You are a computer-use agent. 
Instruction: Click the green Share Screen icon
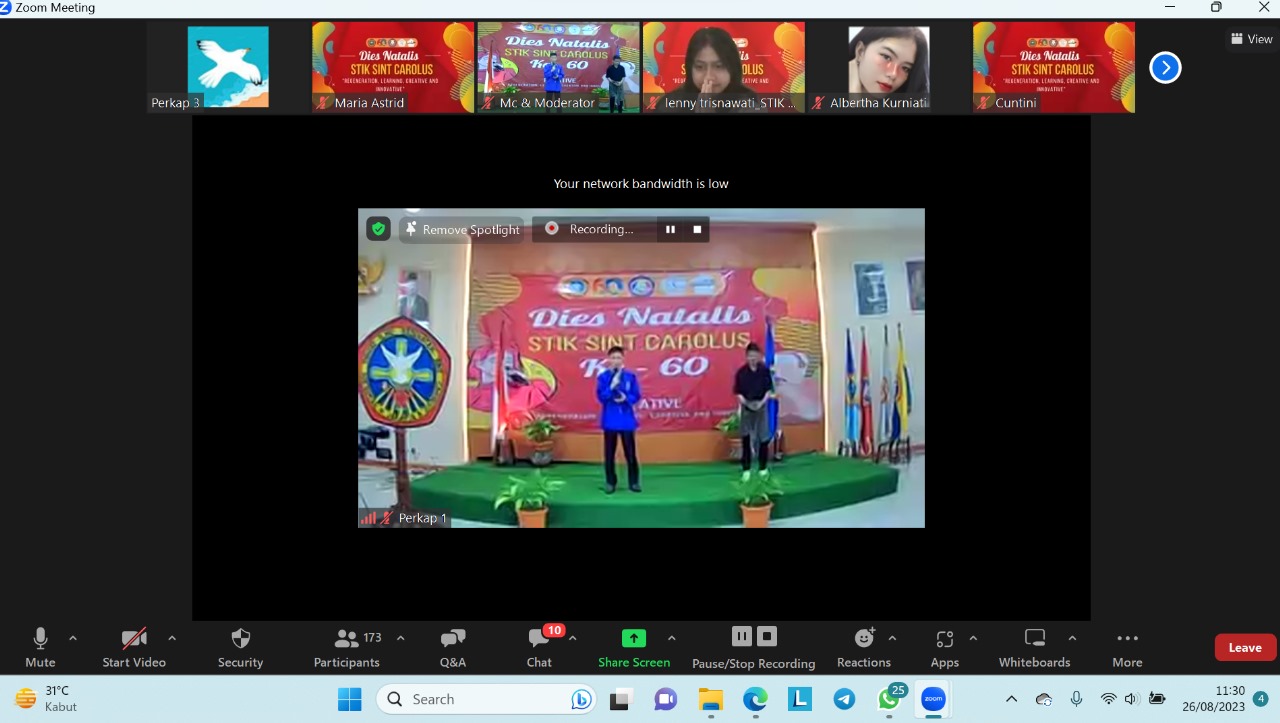point(634,638)
